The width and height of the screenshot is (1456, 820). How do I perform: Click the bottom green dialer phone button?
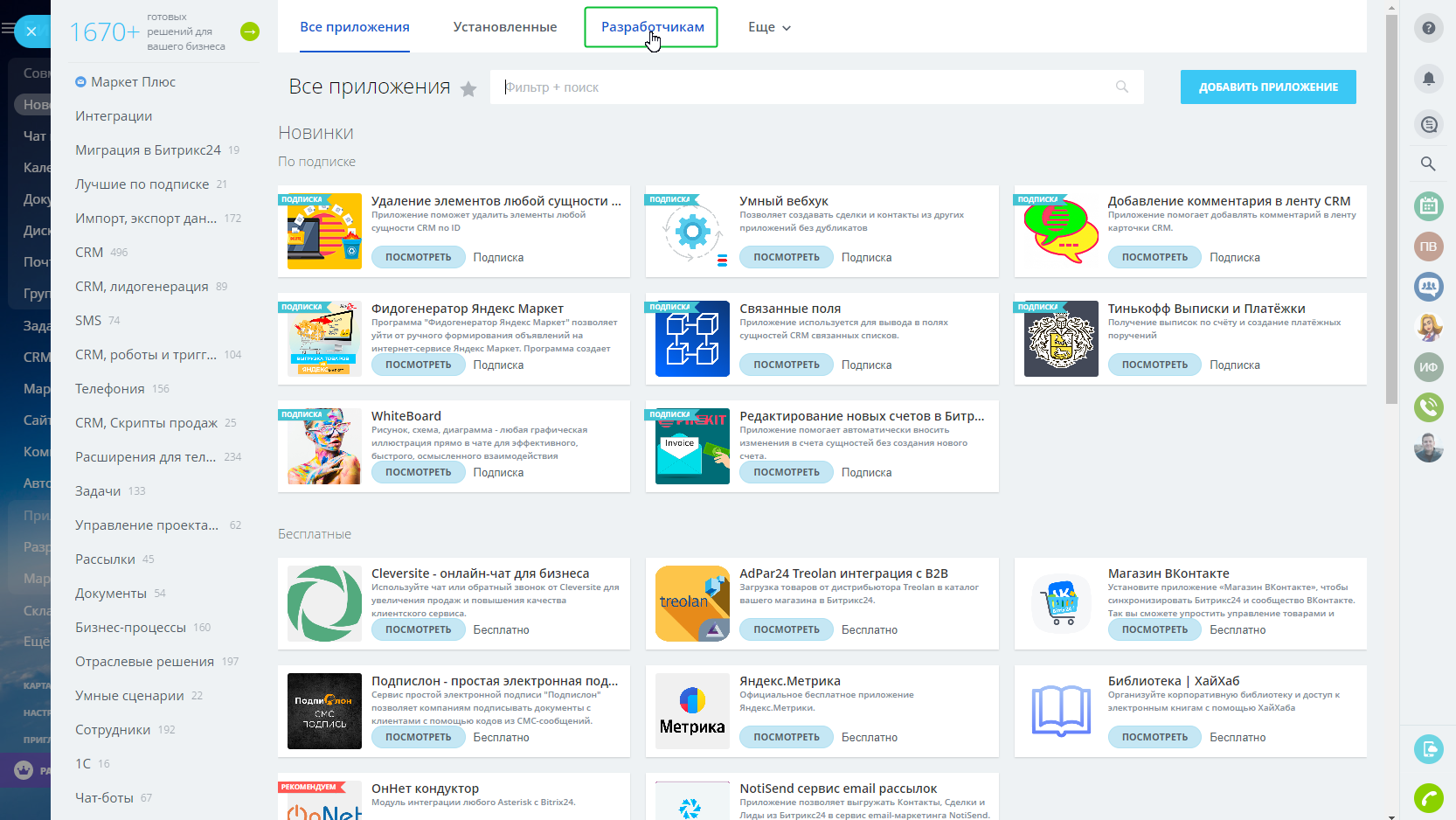click(x=1428, y=797)
